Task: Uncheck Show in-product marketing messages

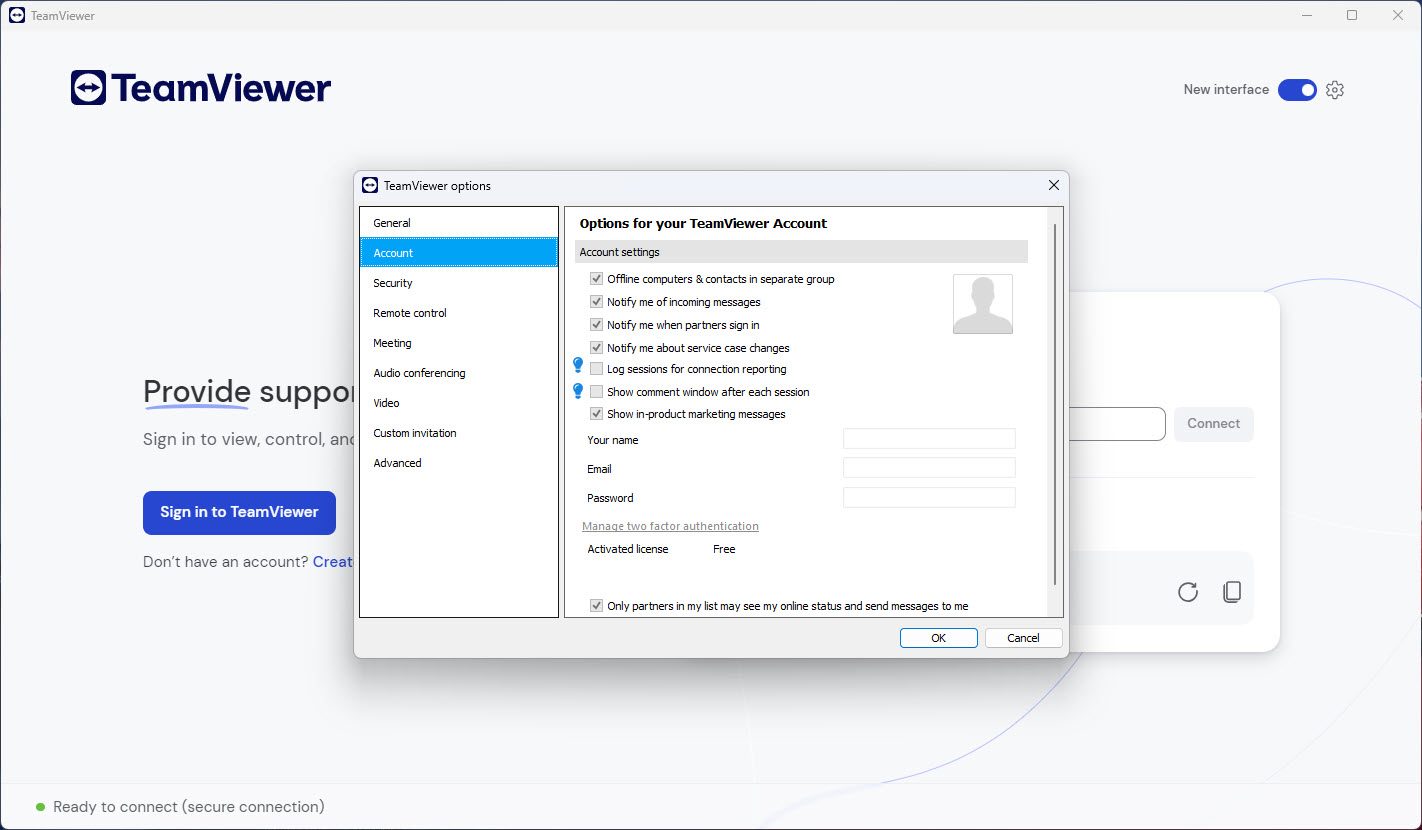Action: tap(597, 414)
